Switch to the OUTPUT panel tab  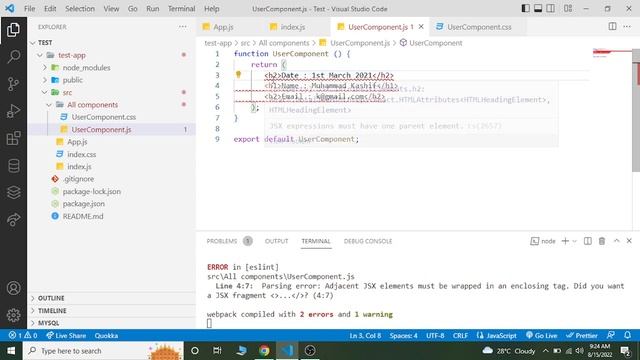(x=276, y=241)
